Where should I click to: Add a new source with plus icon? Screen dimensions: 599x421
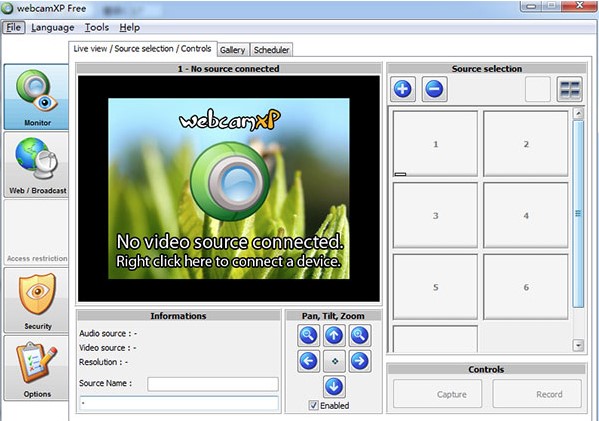403,89
